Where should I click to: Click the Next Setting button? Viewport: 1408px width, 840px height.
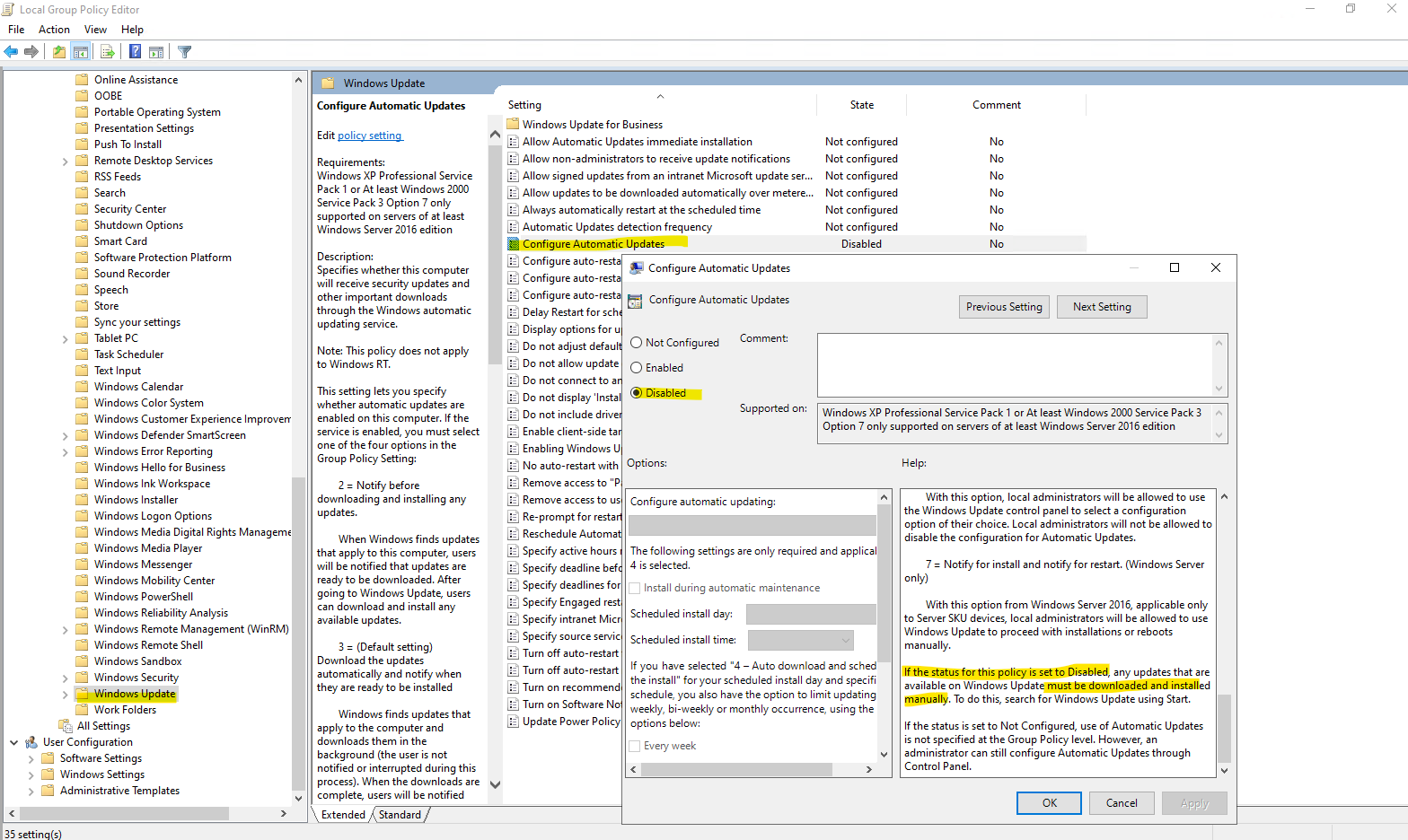[1102, 307]
